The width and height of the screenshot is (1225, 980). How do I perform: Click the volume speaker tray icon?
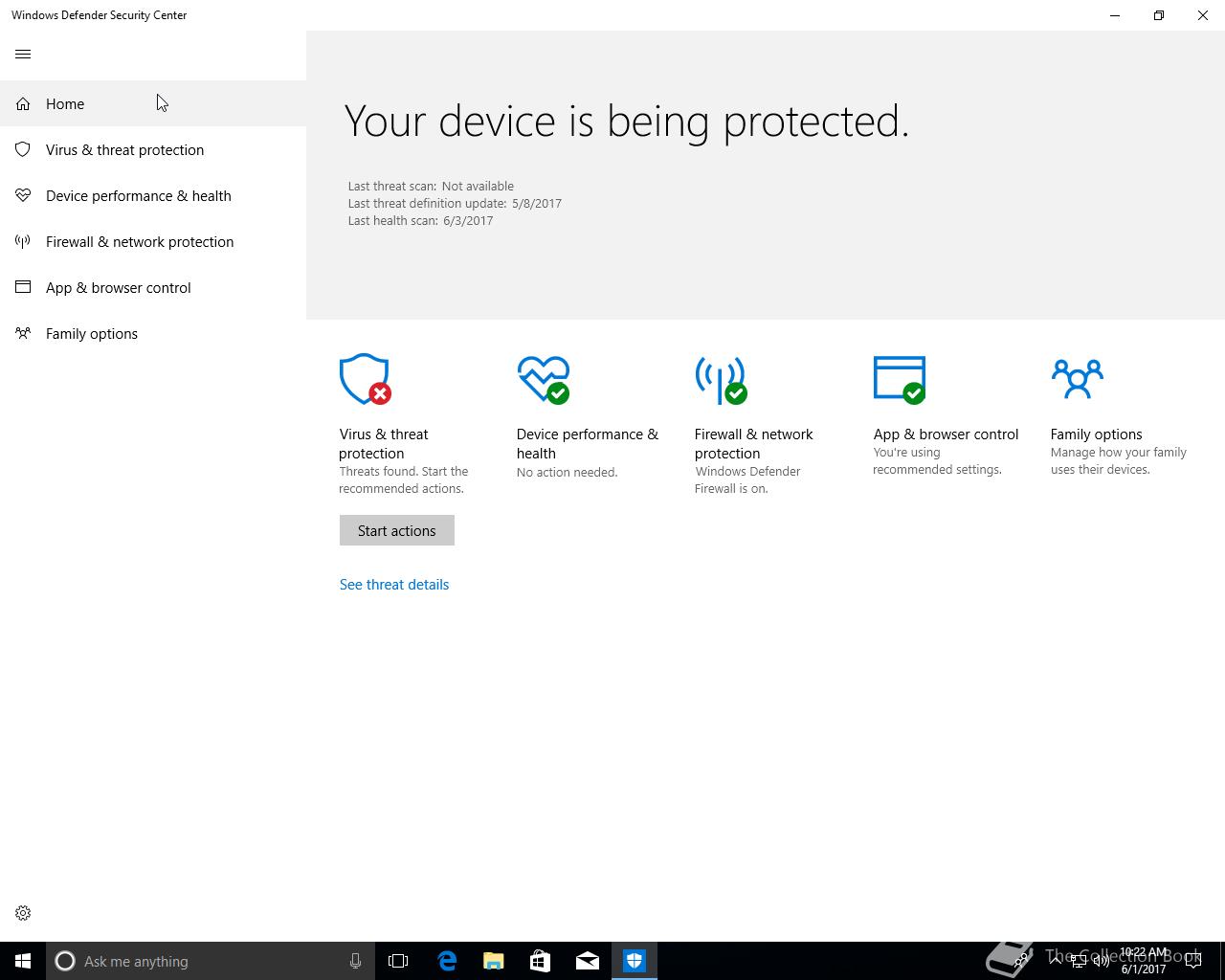[x=1102, y=961]
